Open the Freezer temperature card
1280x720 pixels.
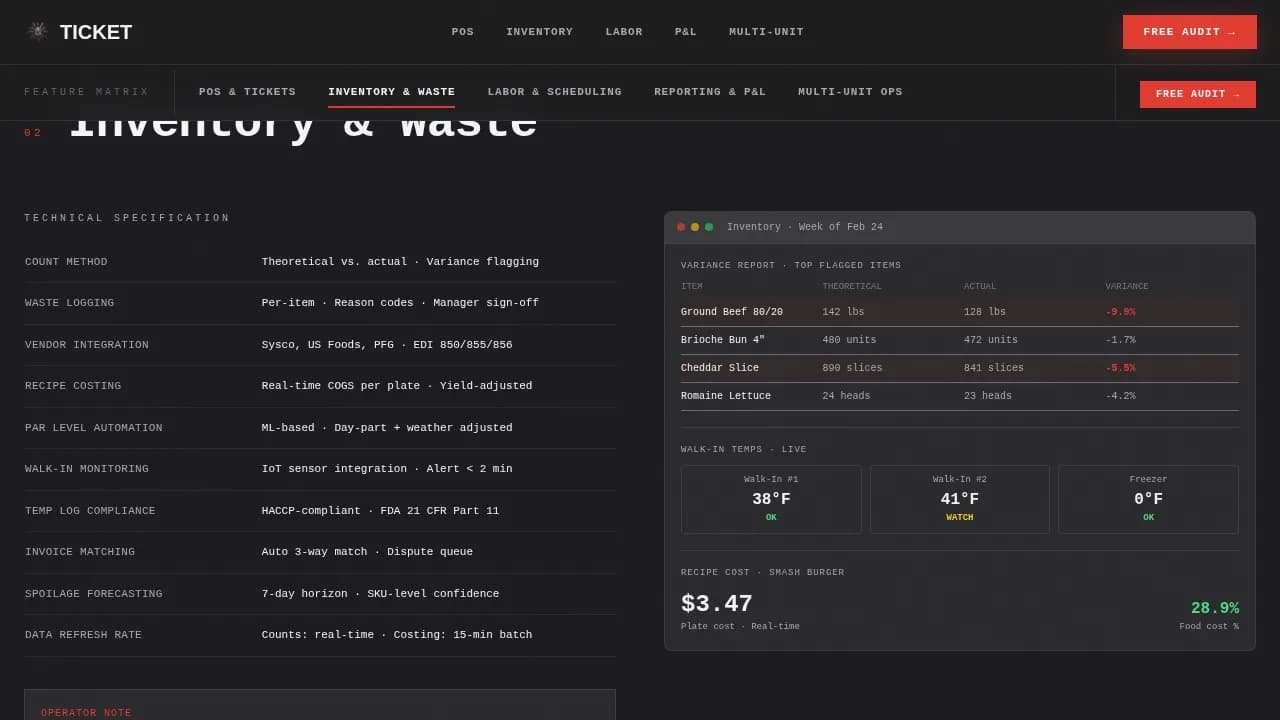click(1148, 499)
